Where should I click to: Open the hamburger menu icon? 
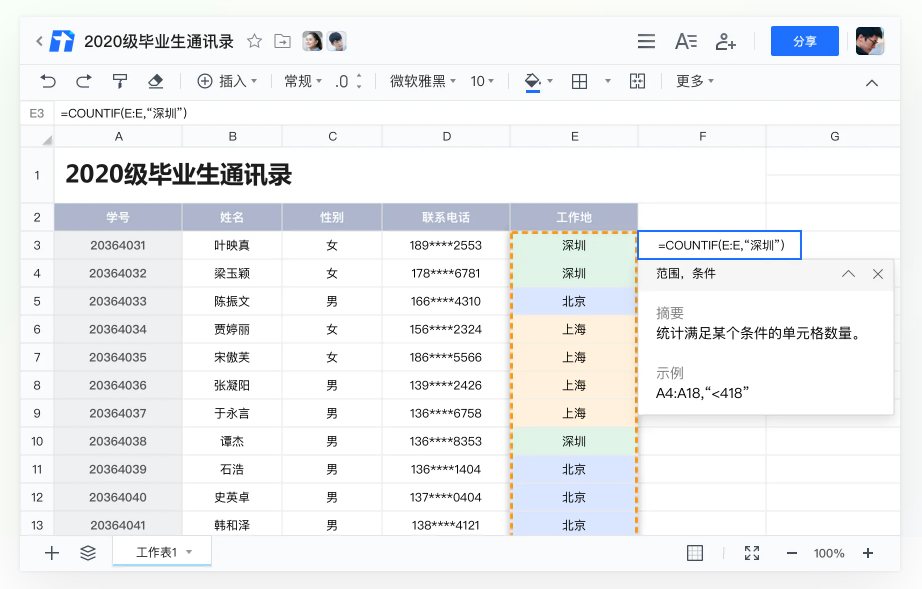[x=646, y=41]
